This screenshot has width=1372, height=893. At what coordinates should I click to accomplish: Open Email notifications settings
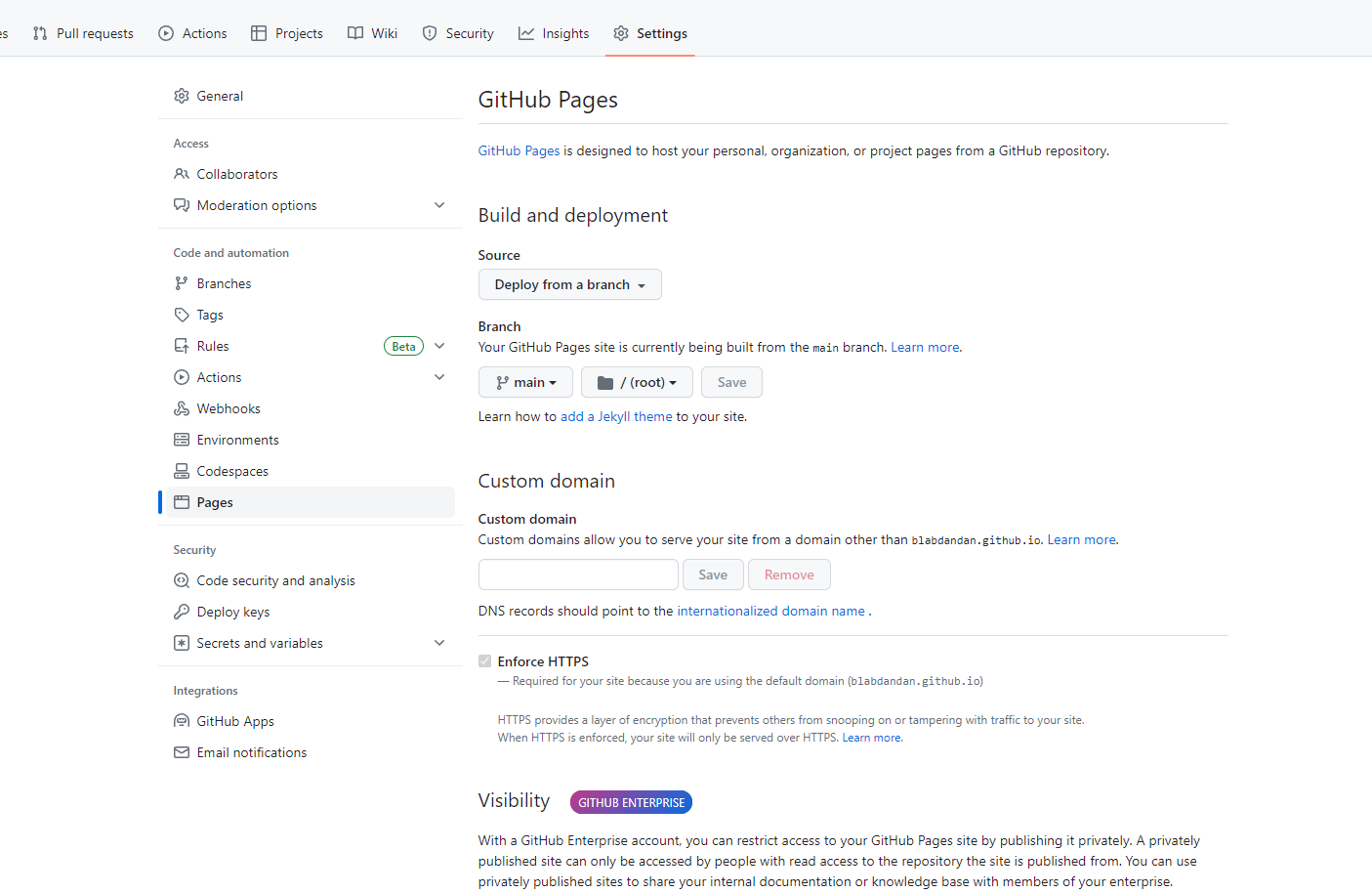click(311, 752)
